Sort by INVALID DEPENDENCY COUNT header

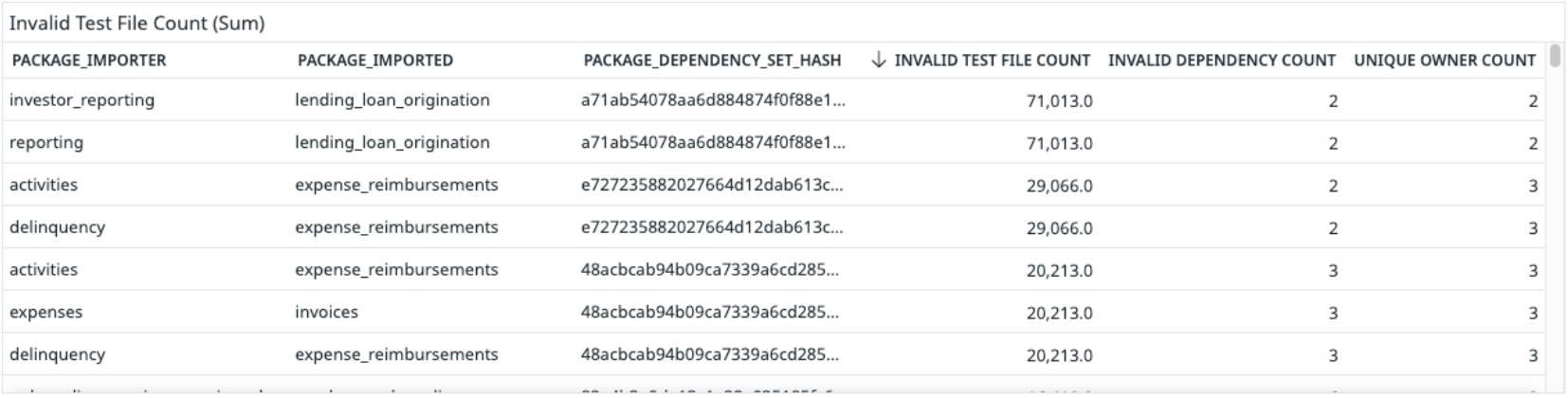(x=1221, y=61)
